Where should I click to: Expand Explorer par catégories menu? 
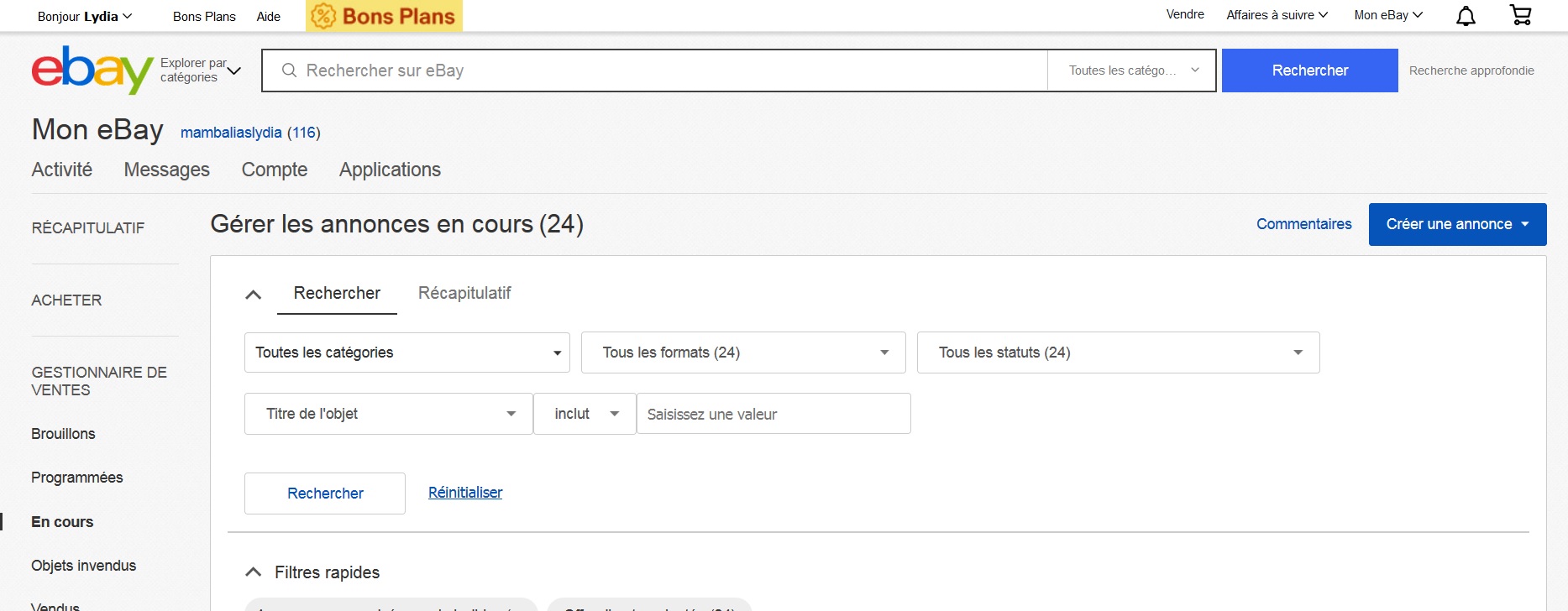201,70
